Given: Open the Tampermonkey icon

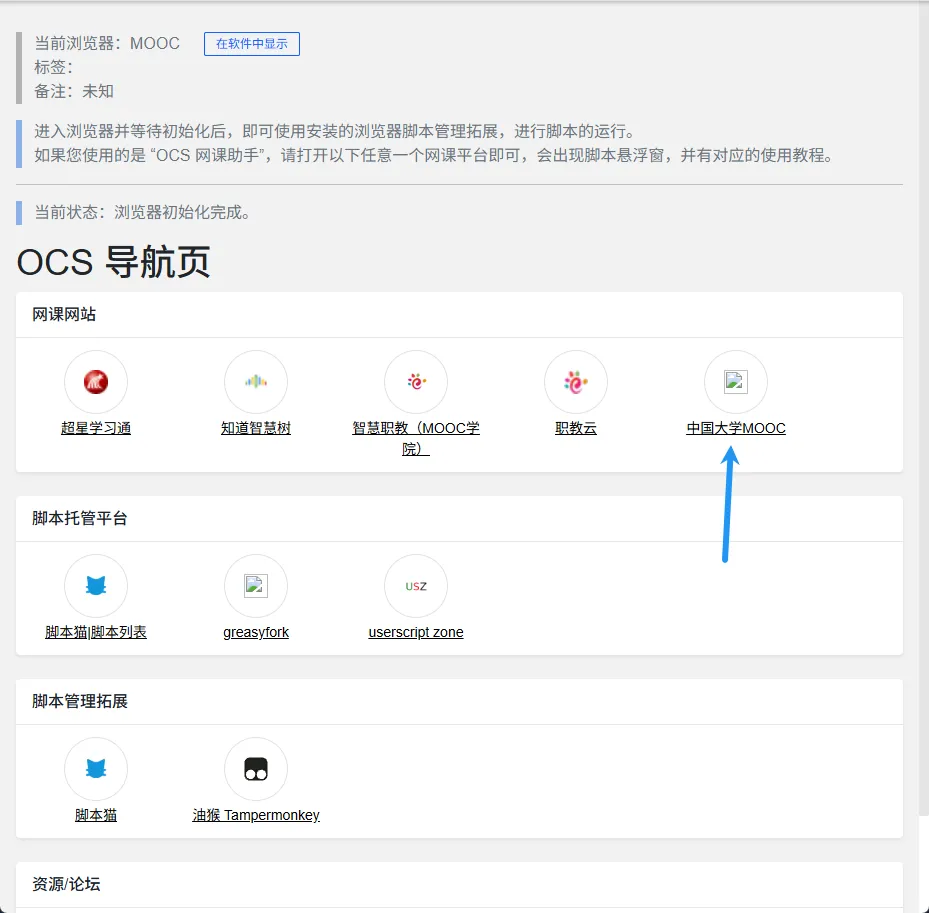Looking at the screenshot, I should 256,769.
